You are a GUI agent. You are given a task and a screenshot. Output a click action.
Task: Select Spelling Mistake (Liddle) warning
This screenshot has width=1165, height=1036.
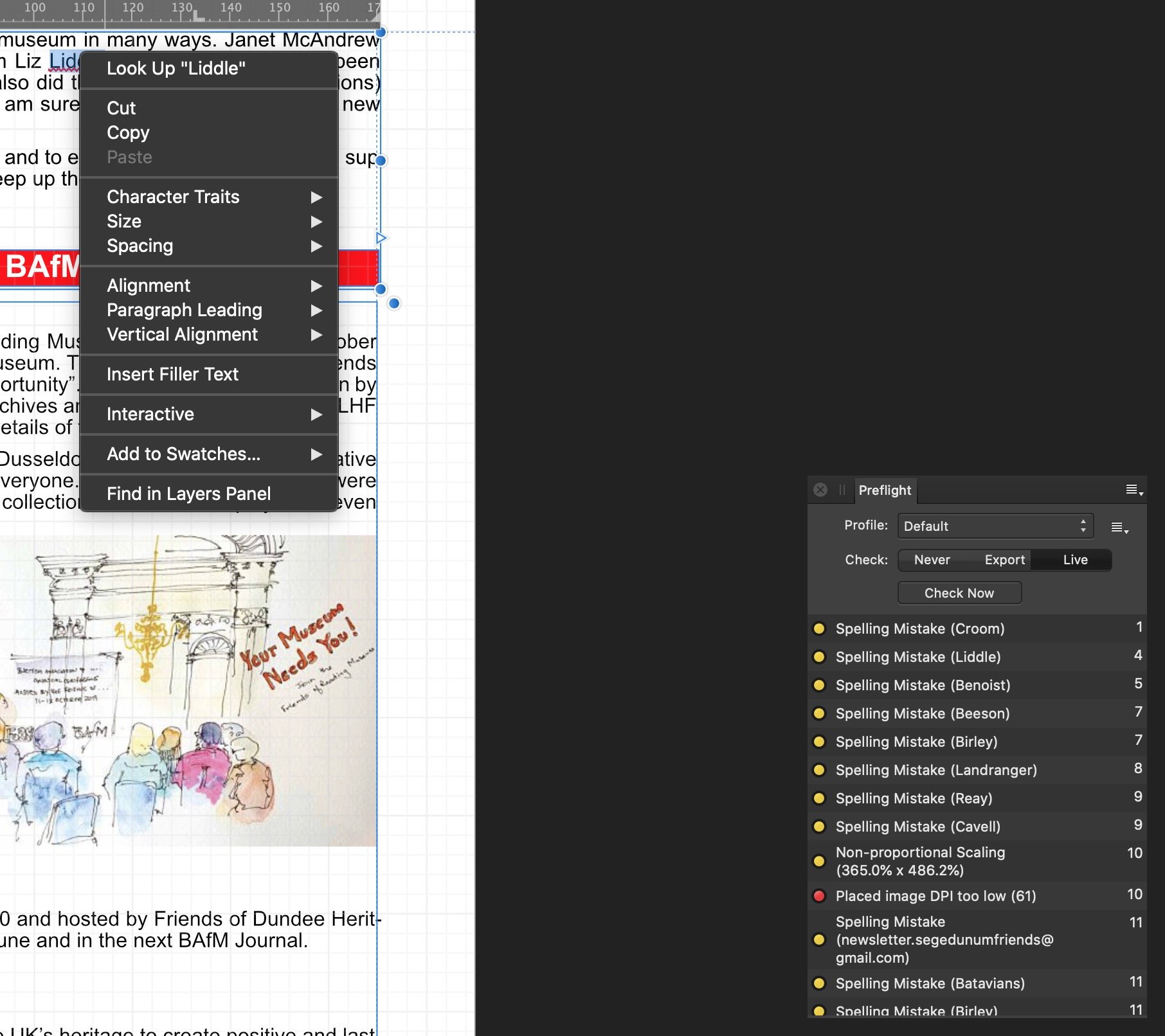977,657
